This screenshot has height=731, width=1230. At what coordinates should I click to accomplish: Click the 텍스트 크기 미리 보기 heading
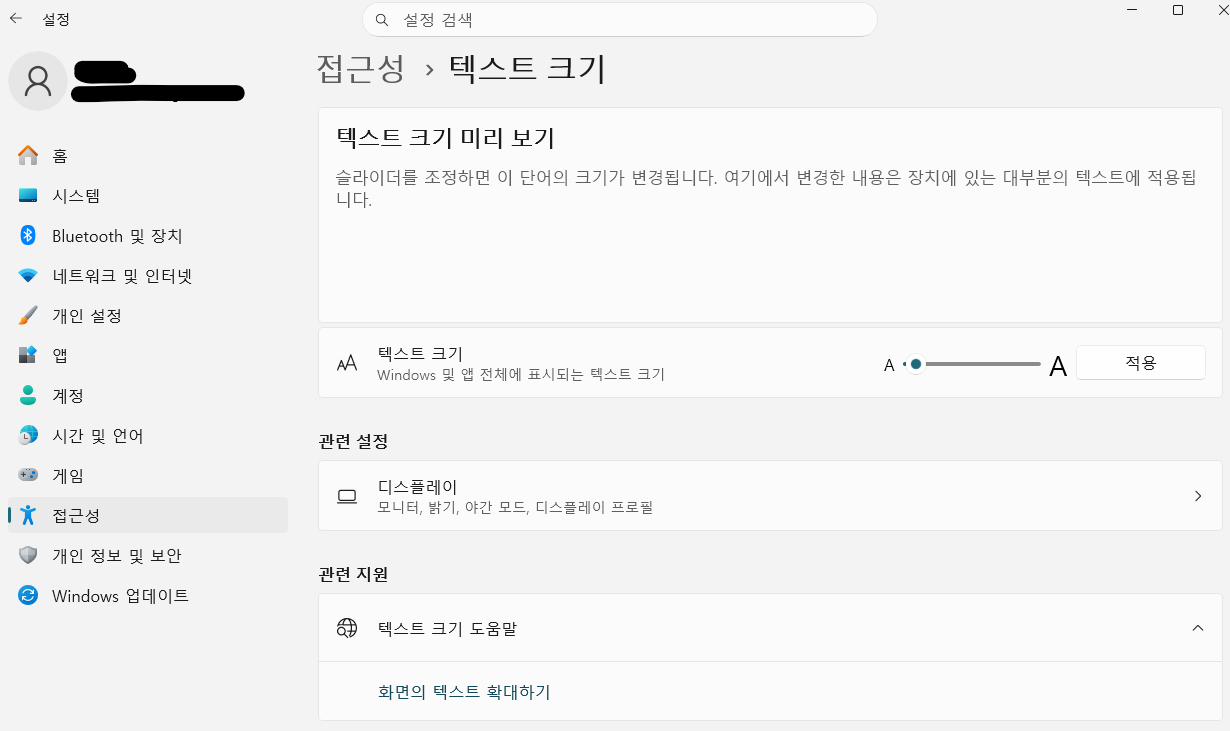[x=445, y=138]
